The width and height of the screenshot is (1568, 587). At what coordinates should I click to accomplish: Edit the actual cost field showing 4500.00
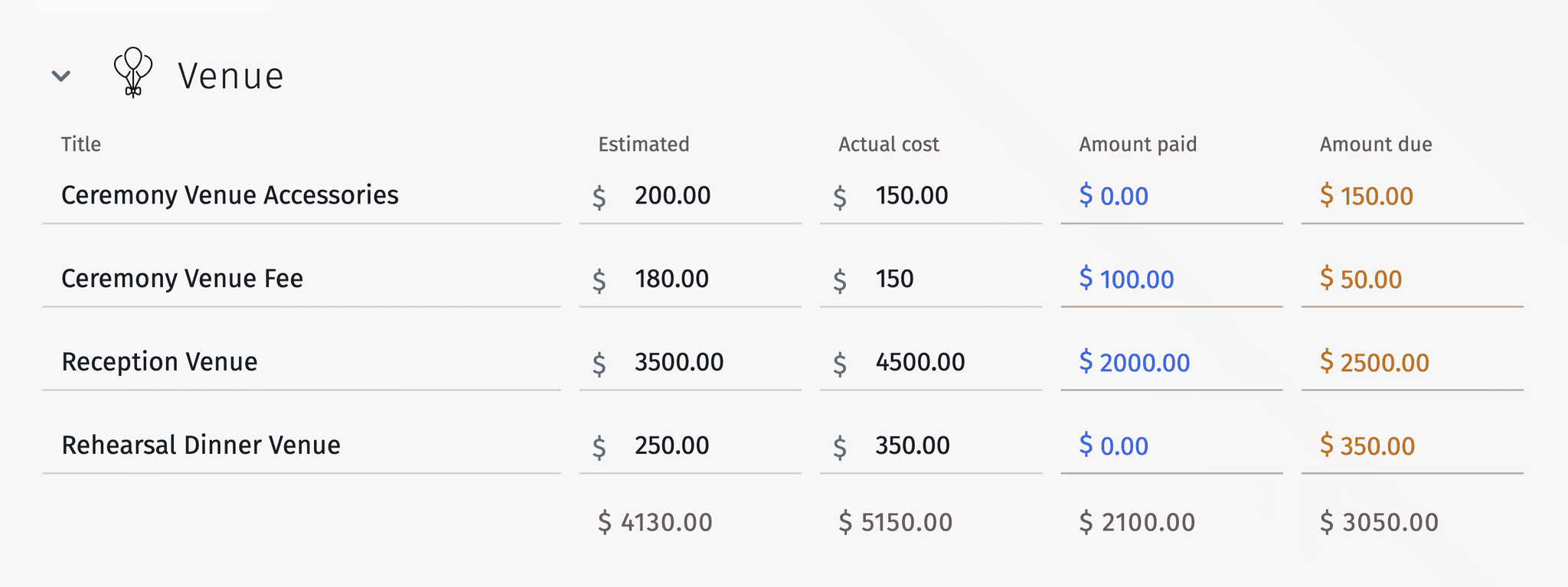click(x=920, y=361)
